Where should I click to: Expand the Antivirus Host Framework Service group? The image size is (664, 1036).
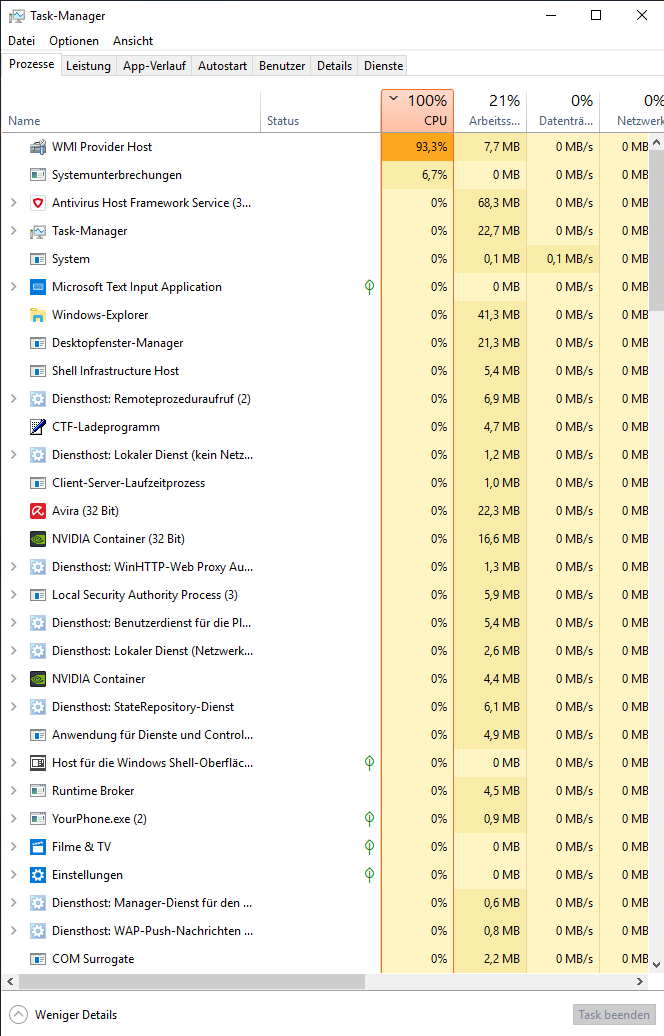click(x=14, y=203)
